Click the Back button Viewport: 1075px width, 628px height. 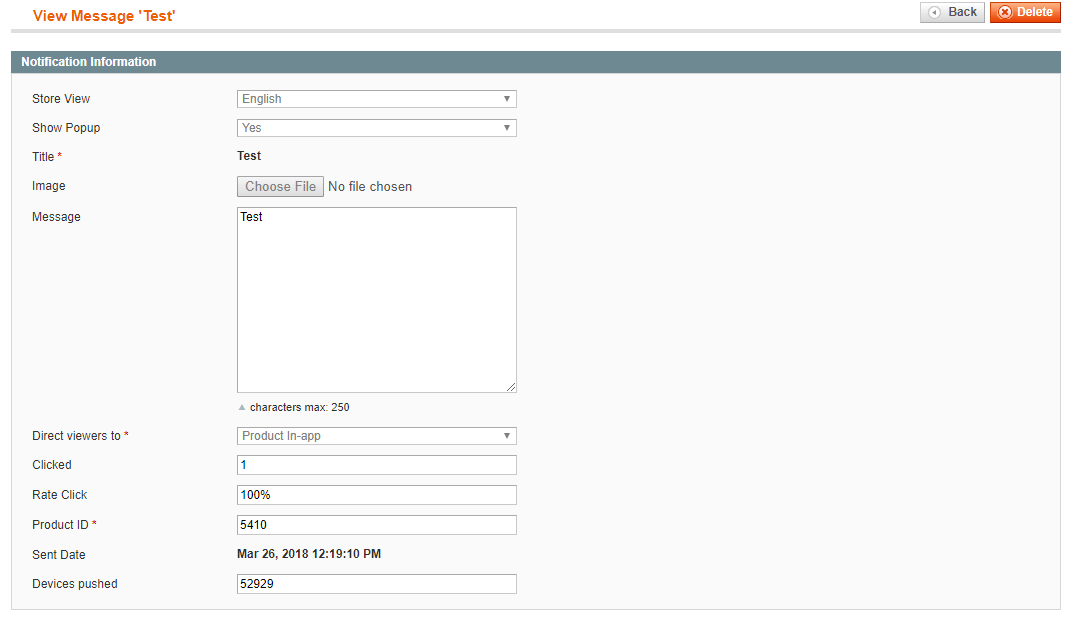coord(952,12)
